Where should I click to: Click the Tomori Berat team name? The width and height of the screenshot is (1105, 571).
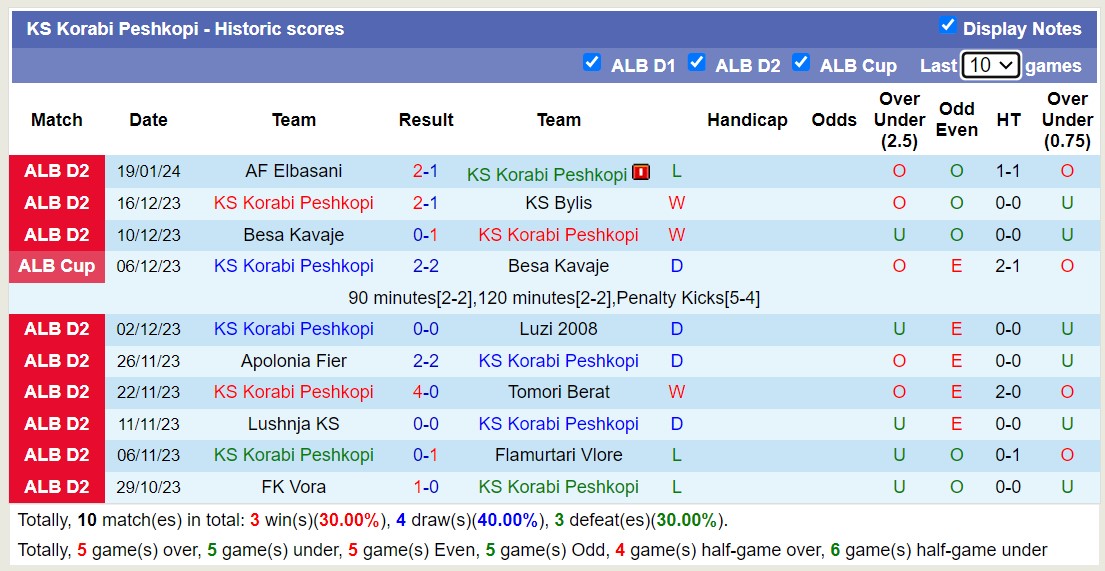coord(558,392)
